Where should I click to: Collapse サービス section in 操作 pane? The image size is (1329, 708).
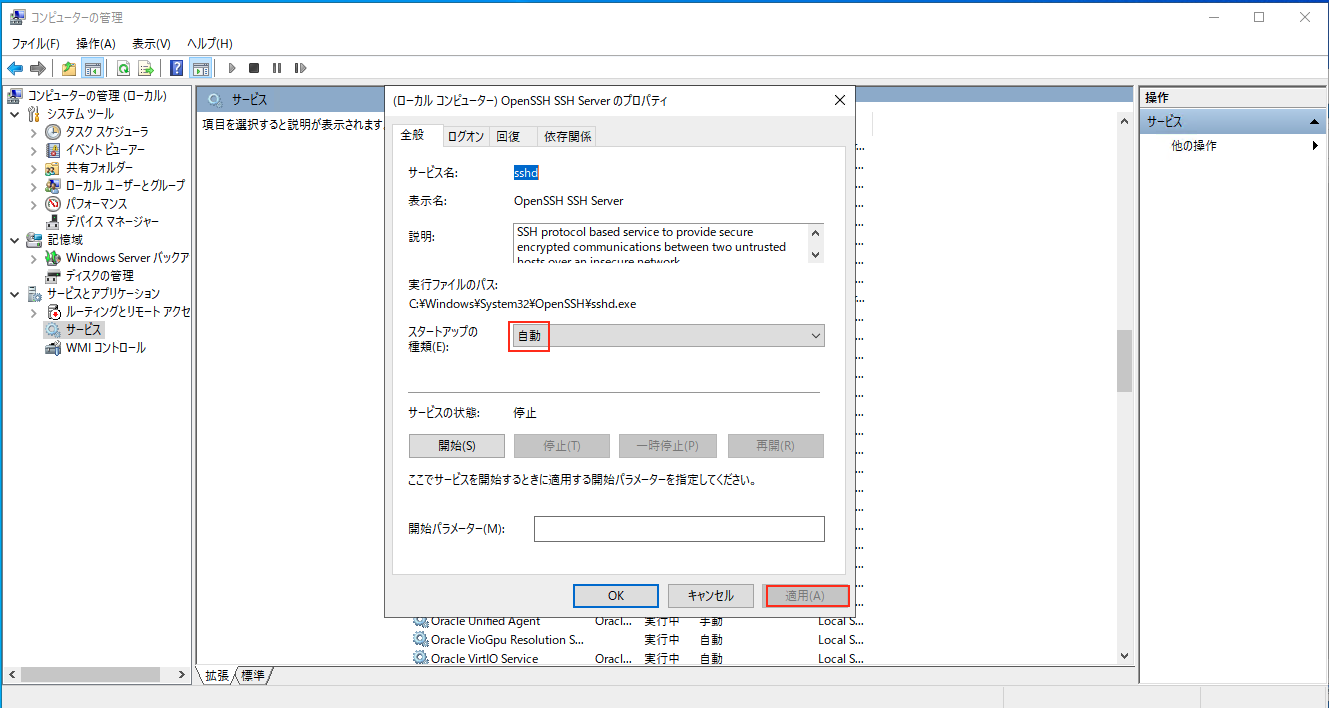tap(1316, 121)
